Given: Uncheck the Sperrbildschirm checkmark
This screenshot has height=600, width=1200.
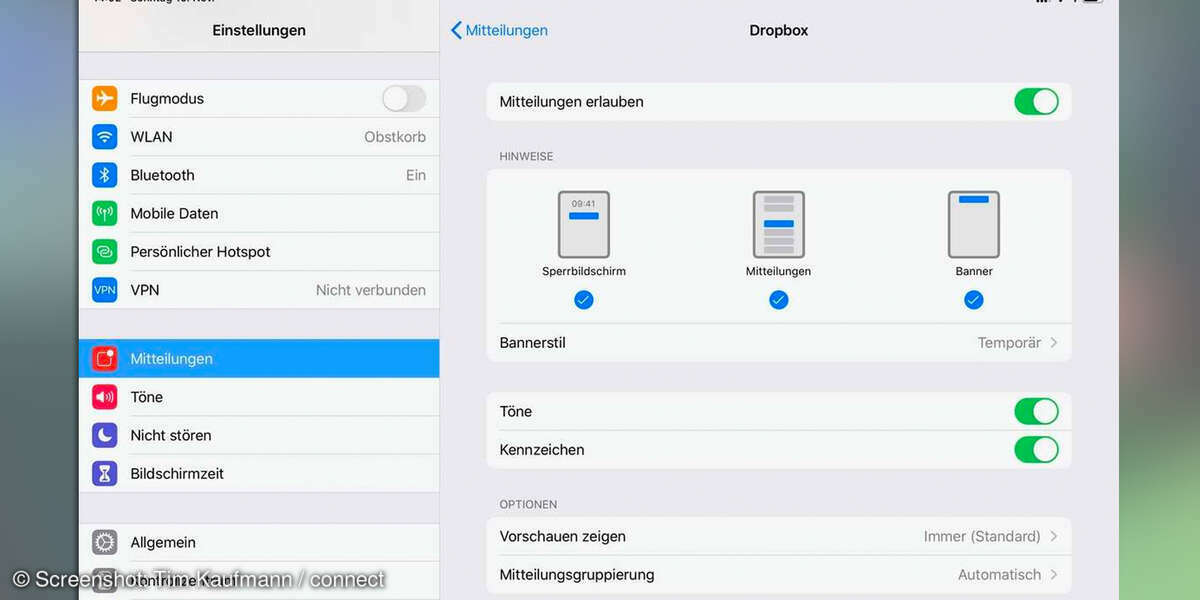Looking at the screenshot, I should 584,300.
